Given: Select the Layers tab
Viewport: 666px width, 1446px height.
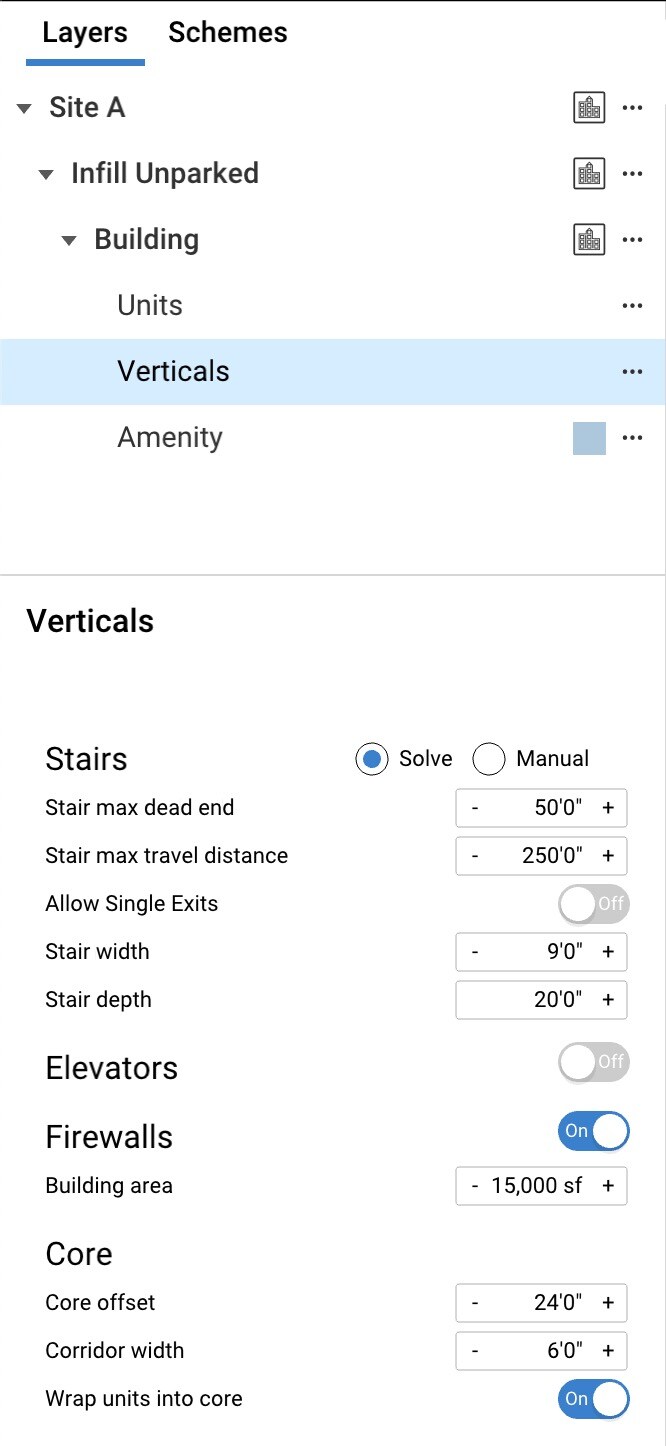Looking at the screenshot, I should pos(85,32).
